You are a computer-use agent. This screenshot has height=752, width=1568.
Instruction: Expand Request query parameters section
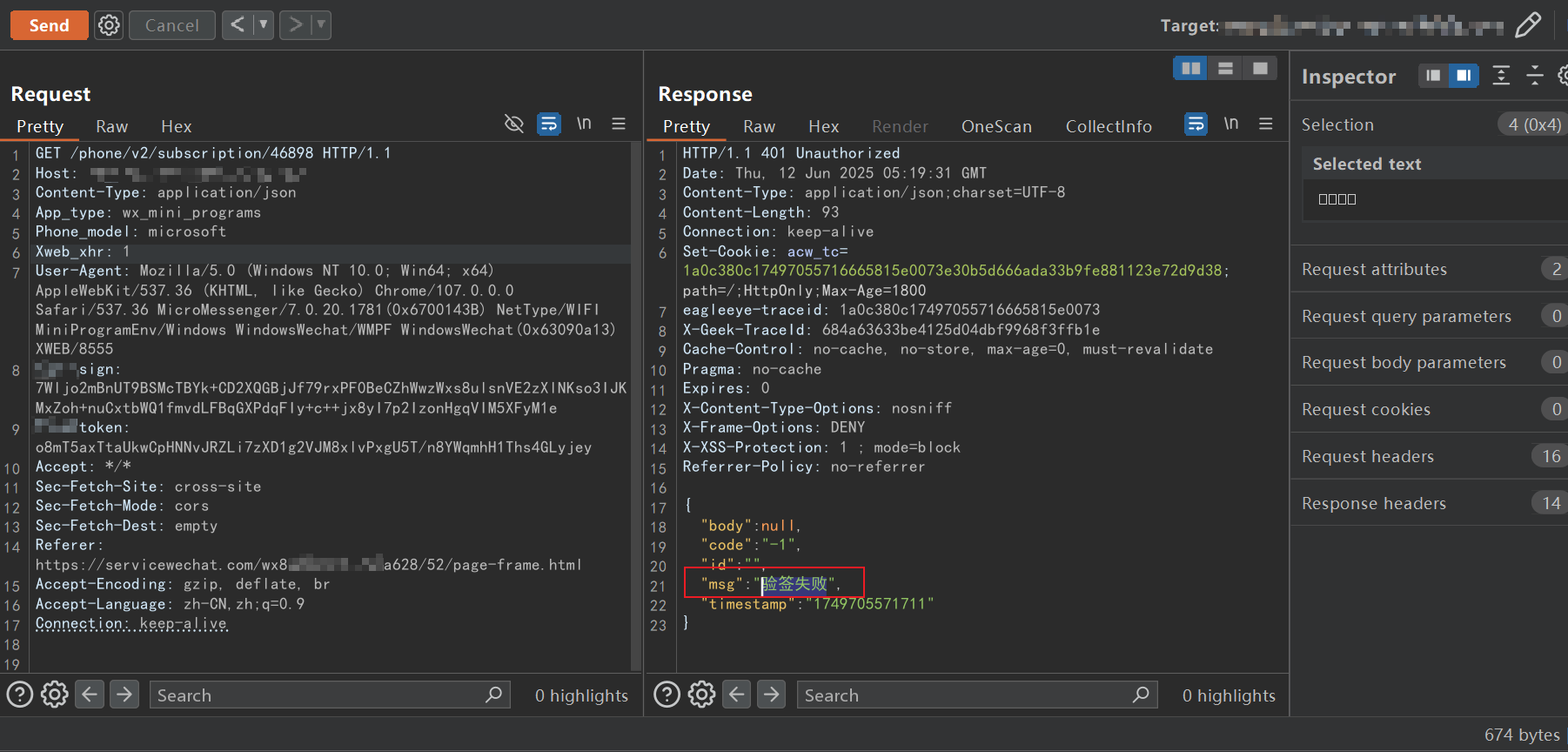click(x=1429, y=316)
